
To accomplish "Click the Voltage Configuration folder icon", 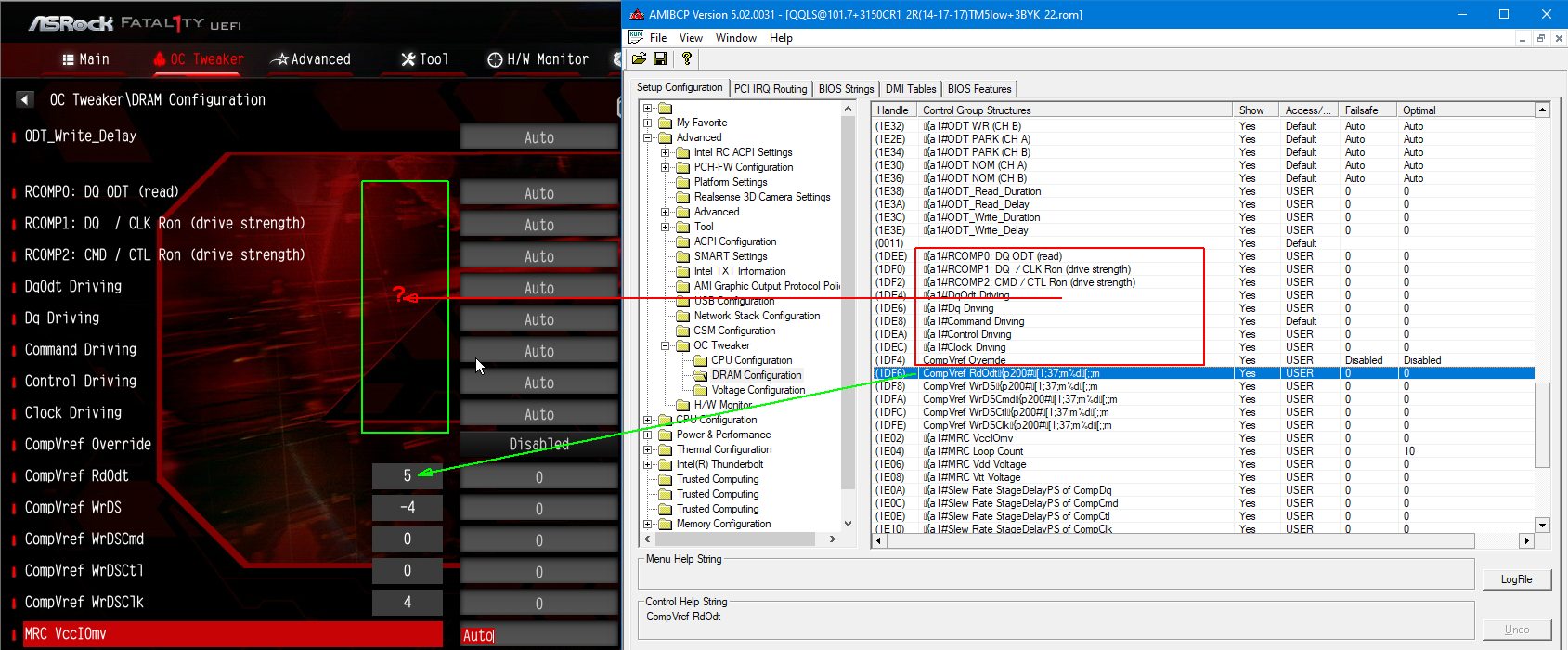I will (700, 390).
